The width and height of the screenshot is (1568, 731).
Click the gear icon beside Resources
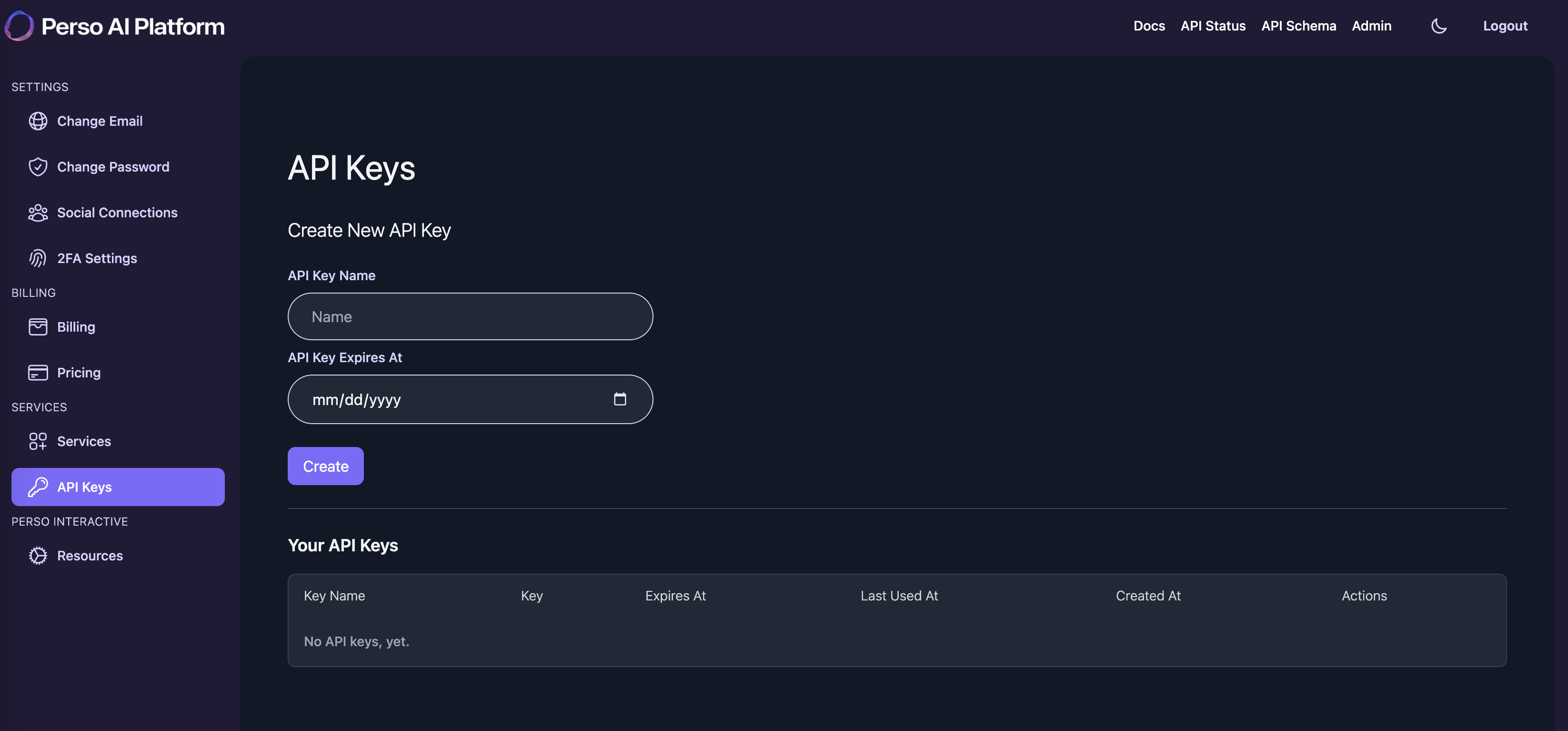(38, 556)
